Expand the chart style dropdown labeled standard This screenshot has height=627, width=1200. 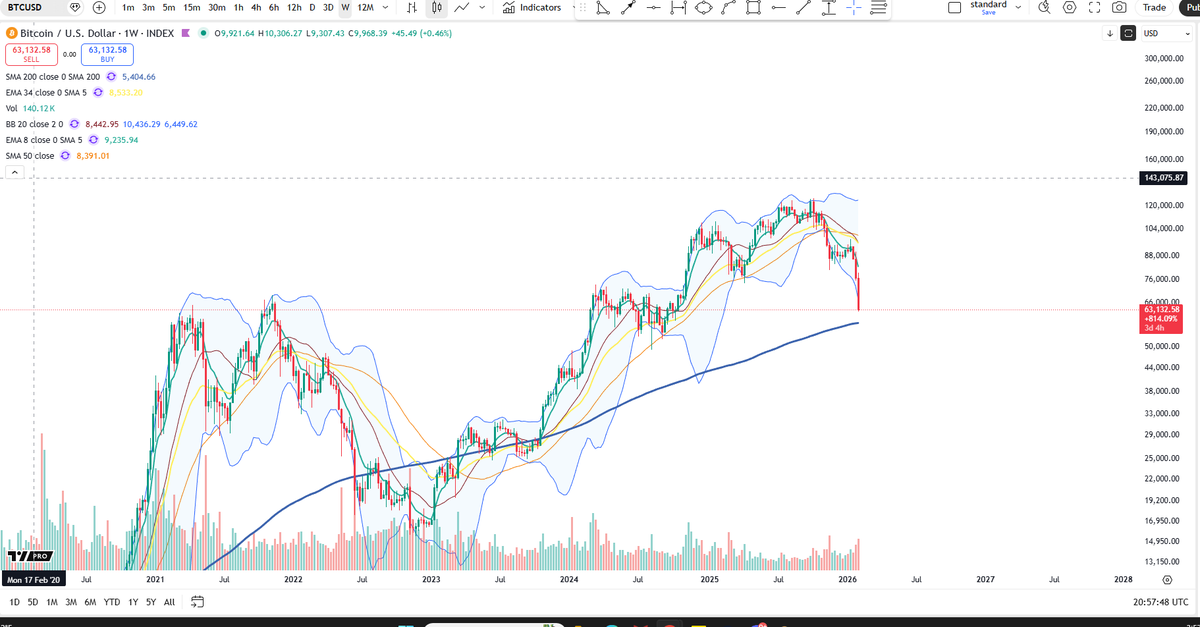(x=1018, y=7)
